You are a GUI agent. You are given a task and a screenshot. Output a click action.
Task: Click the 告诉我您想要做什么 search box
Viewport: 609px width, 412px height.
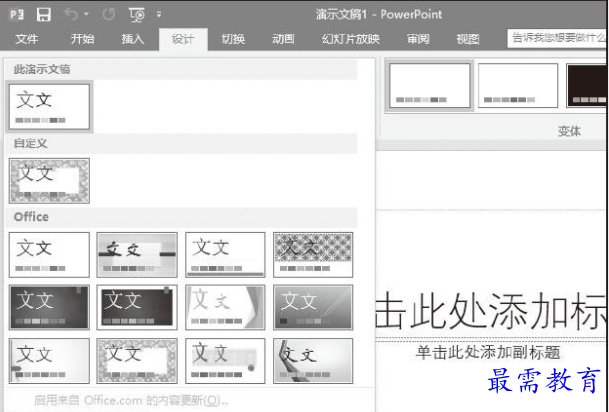coord(557,38)
